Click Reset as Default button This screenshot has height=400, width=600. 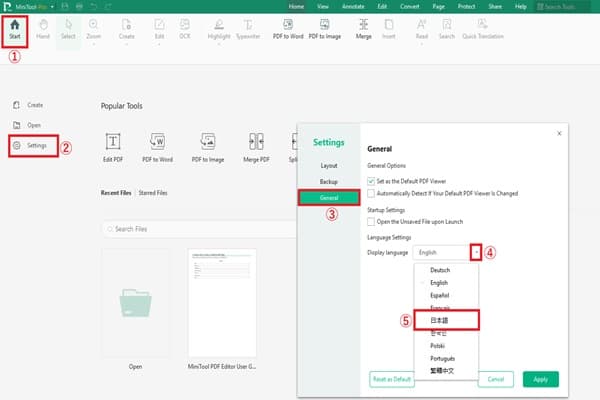[392, 379]
